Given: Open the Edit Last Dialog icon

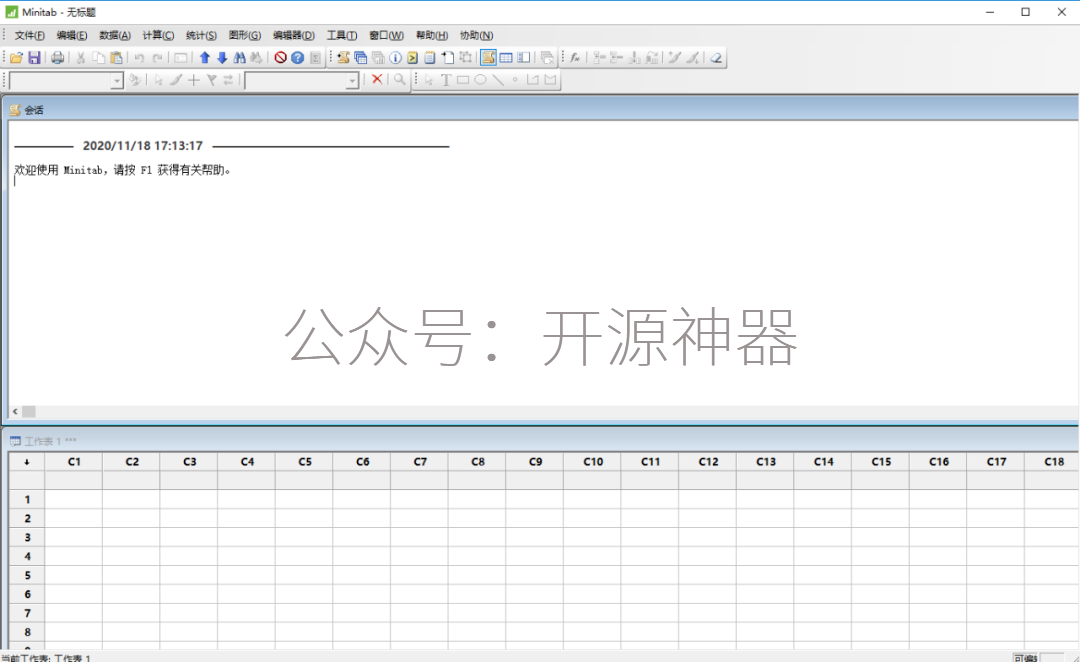Looking at the screenshot, I should coord(180,58).
